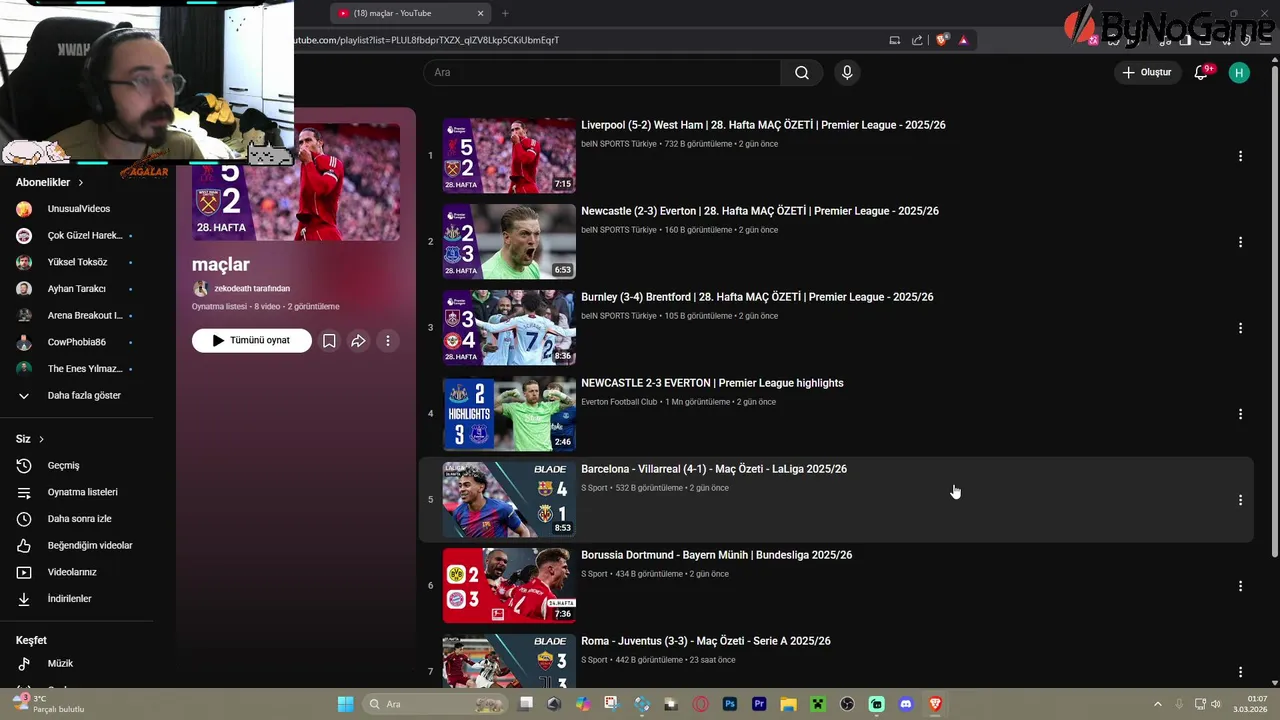
Task: Play Barcelona Villarreal thumbnail
Action: click(509, 500)
